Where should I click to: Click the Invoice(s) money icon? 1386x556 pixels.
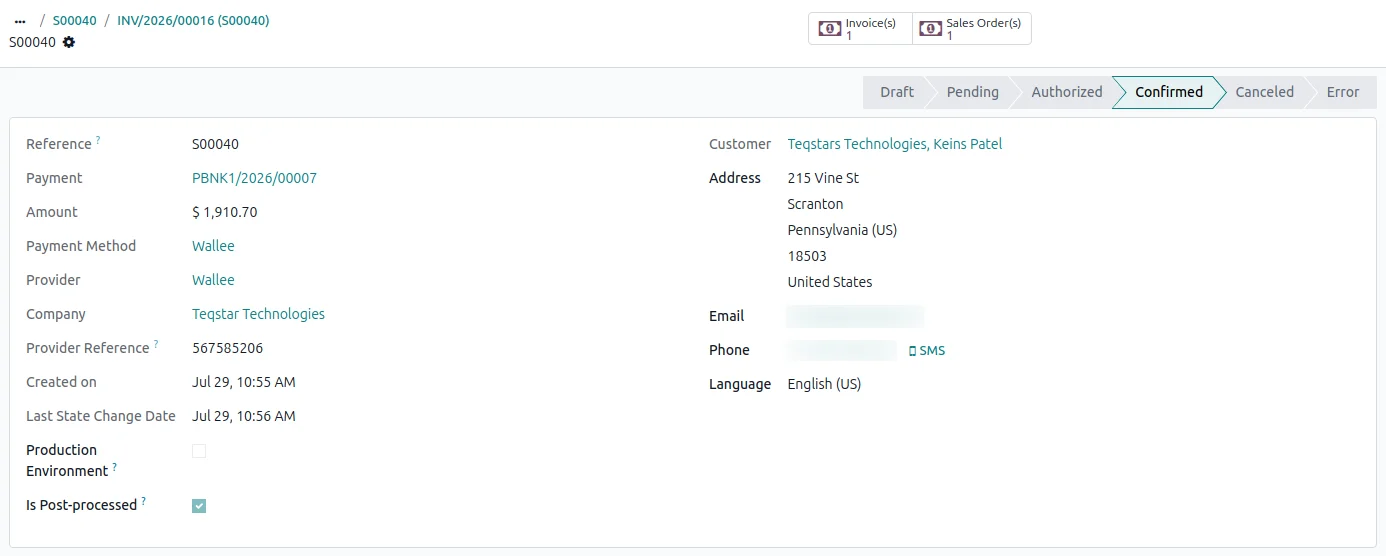point(830,29)
